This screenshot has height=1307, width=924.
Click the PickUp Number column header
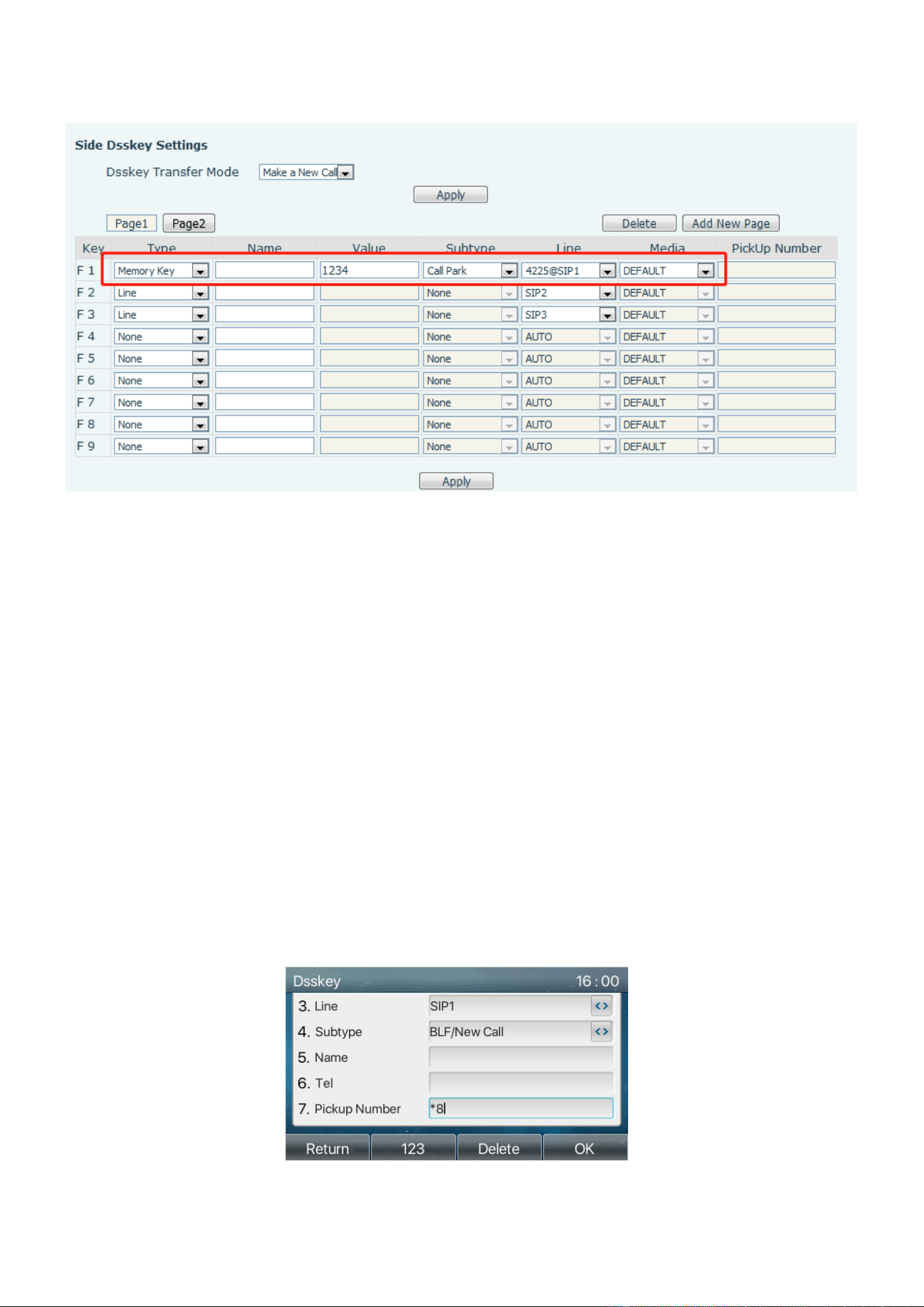[776, 248]
